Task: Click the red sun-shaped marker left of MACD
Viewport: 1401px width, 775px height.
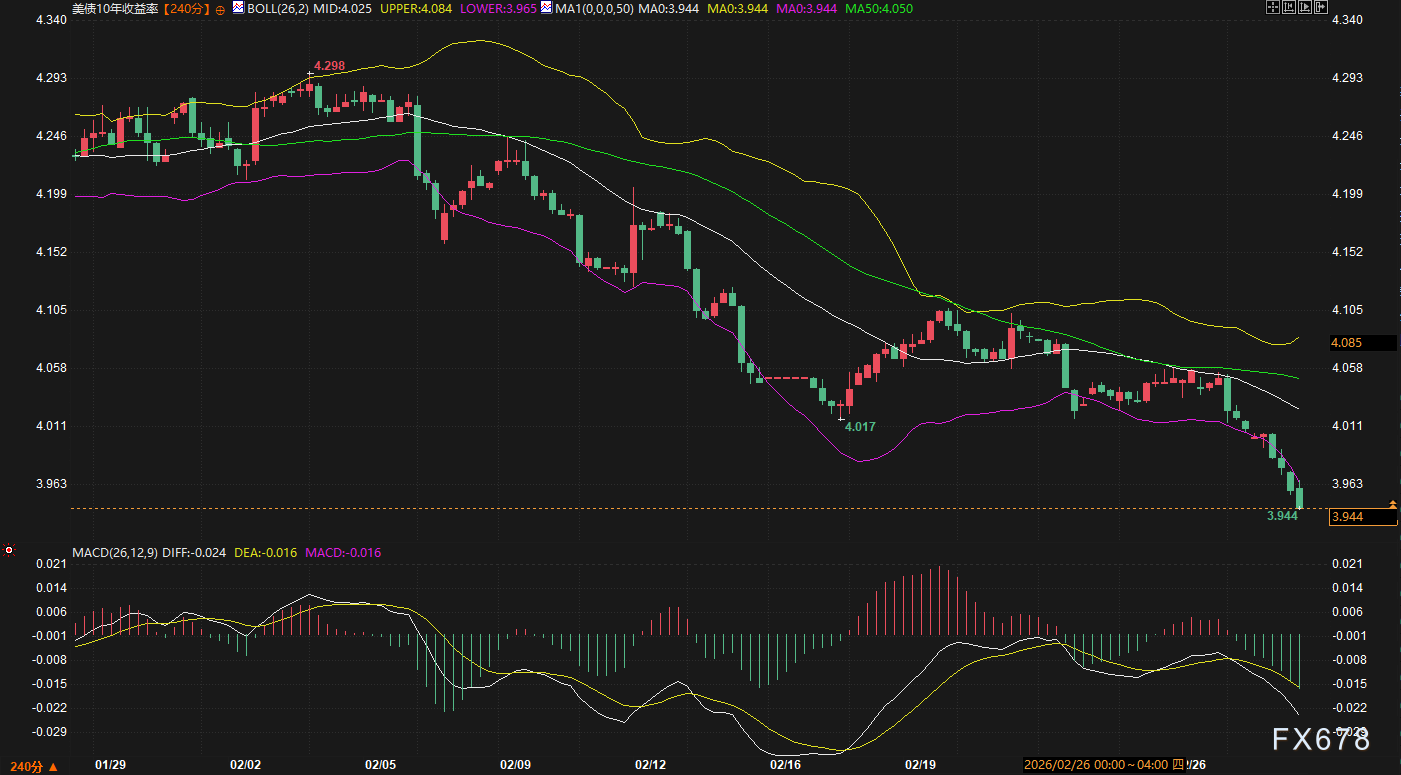Action: [9, 550]
